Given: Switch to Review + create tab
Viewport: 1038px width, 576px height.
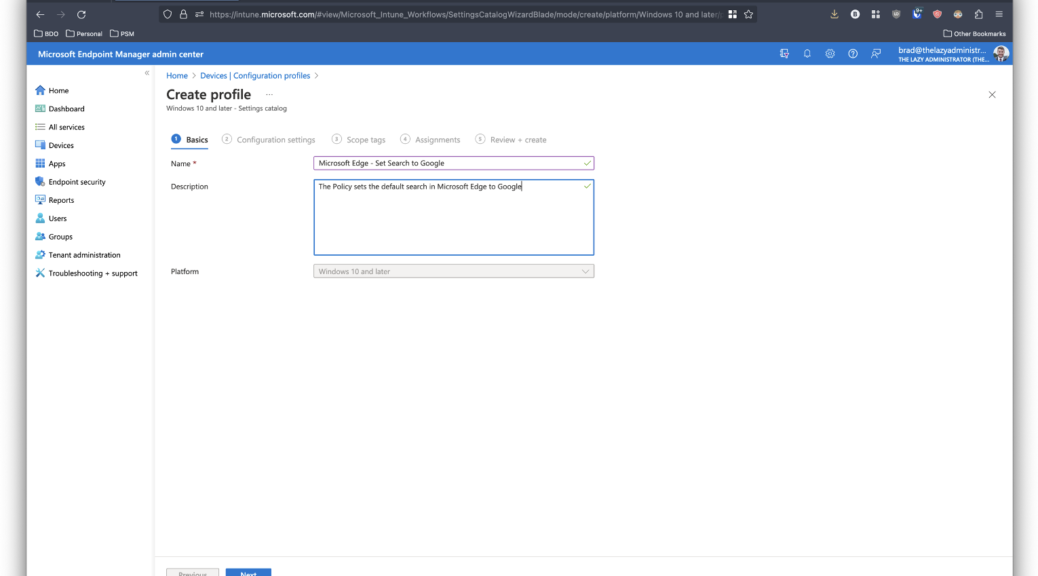Looking at the screenshot, I should pyautogui.click(x=511, y=140).
